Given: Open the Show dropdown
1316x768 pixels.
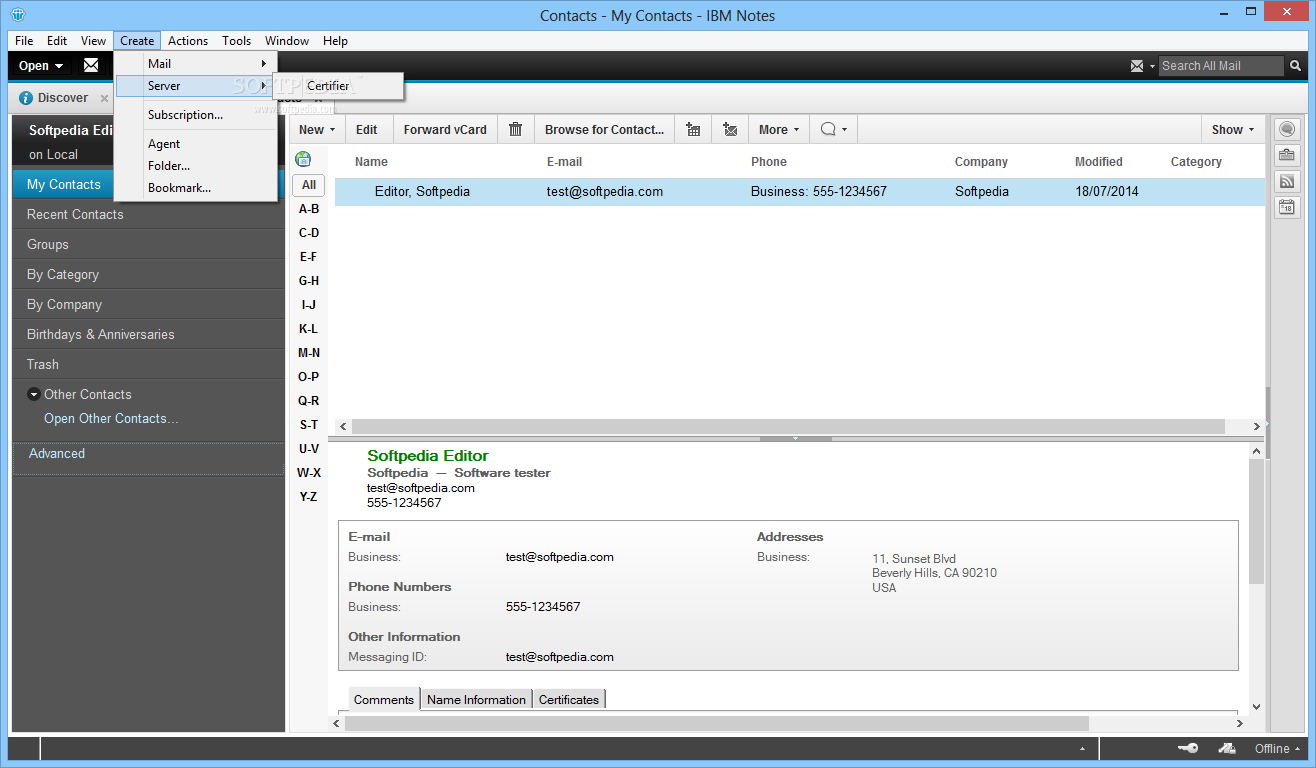Looking at the screenshot, I should pyautogui.click(x=1232, y=129).
